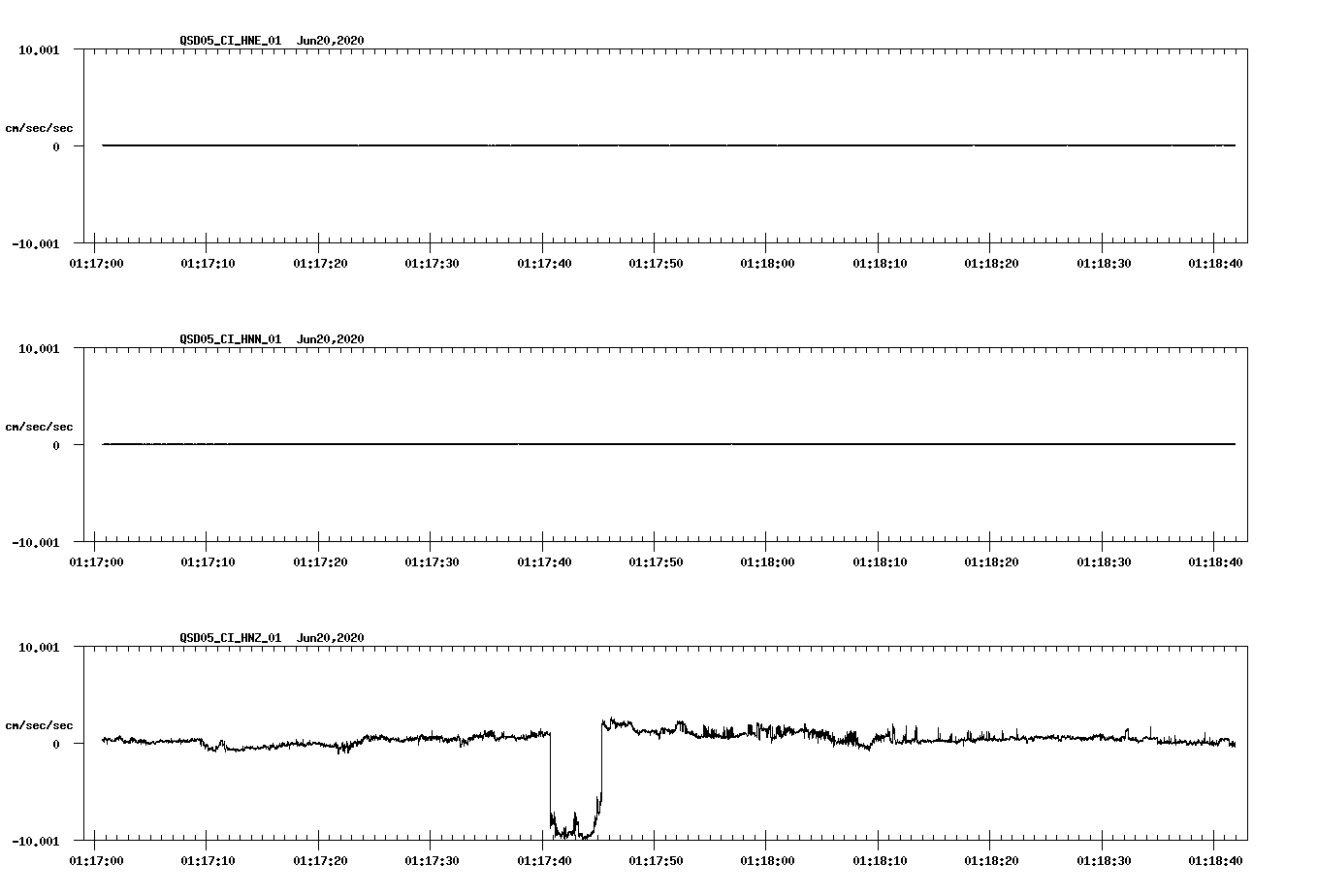Click 01:17:00 time label under HNZ plot
Image resolution: width=1317 pixels, height=896 pixels.
coord(96,861)
